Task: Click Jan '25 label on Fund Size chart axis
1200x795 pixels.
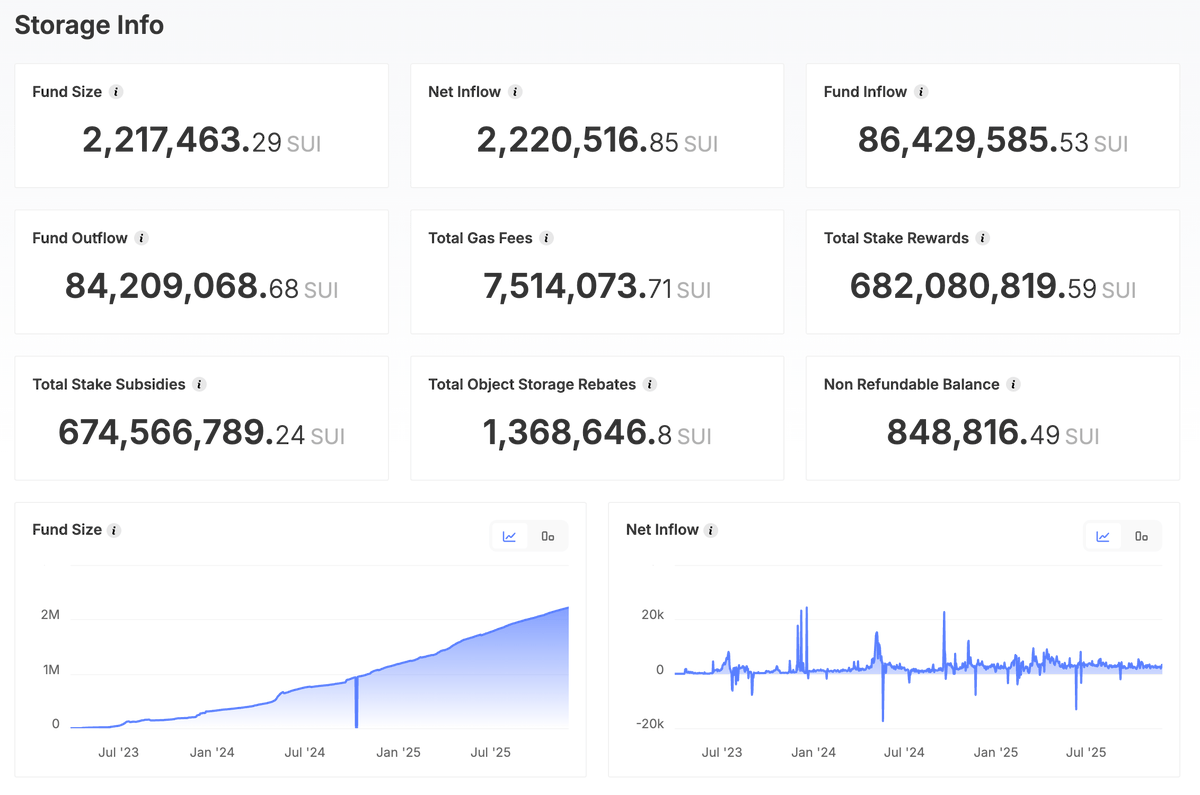Action: pos(398,752)
